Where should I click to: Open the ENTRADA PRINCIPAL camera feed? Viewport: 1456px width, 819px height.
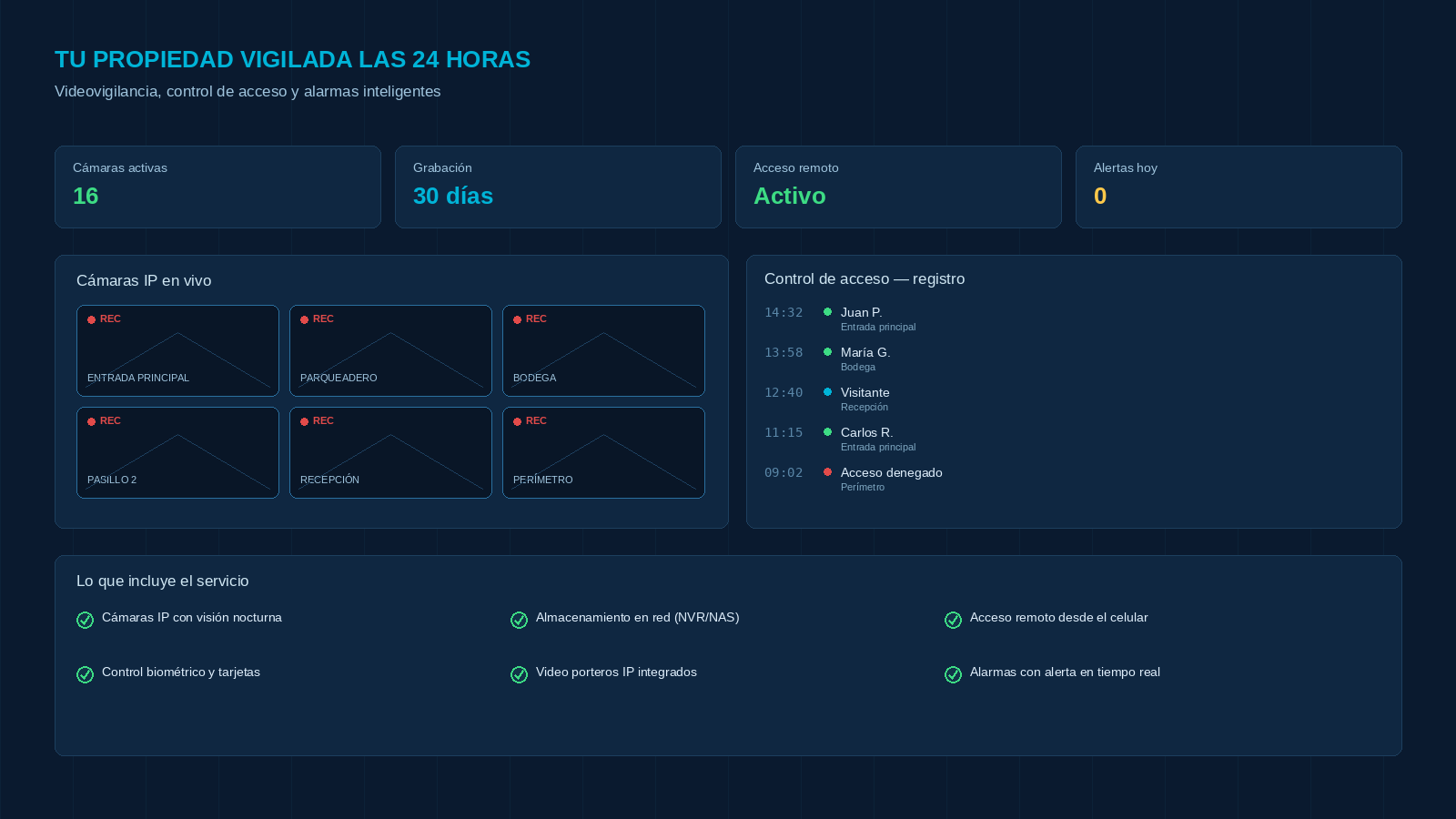[x=177, y=350]
